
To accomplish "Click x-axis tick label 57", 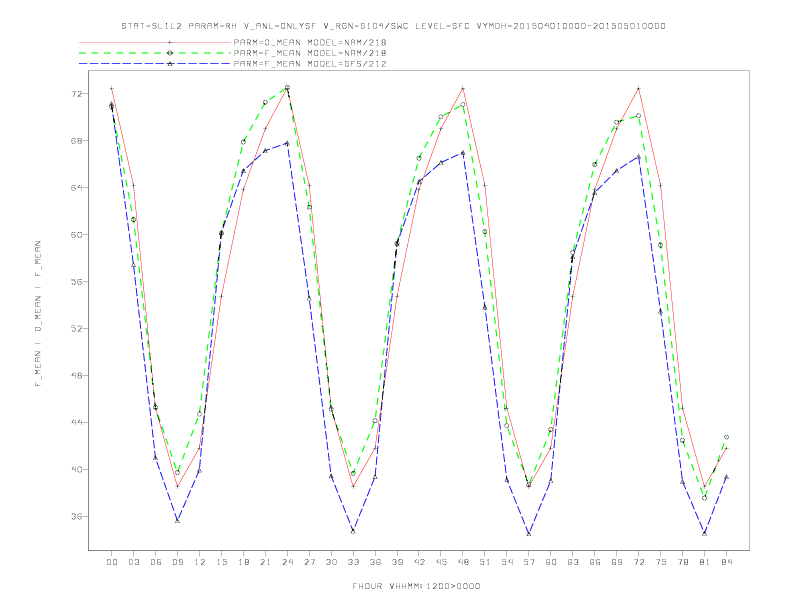I will pos(529,562).
